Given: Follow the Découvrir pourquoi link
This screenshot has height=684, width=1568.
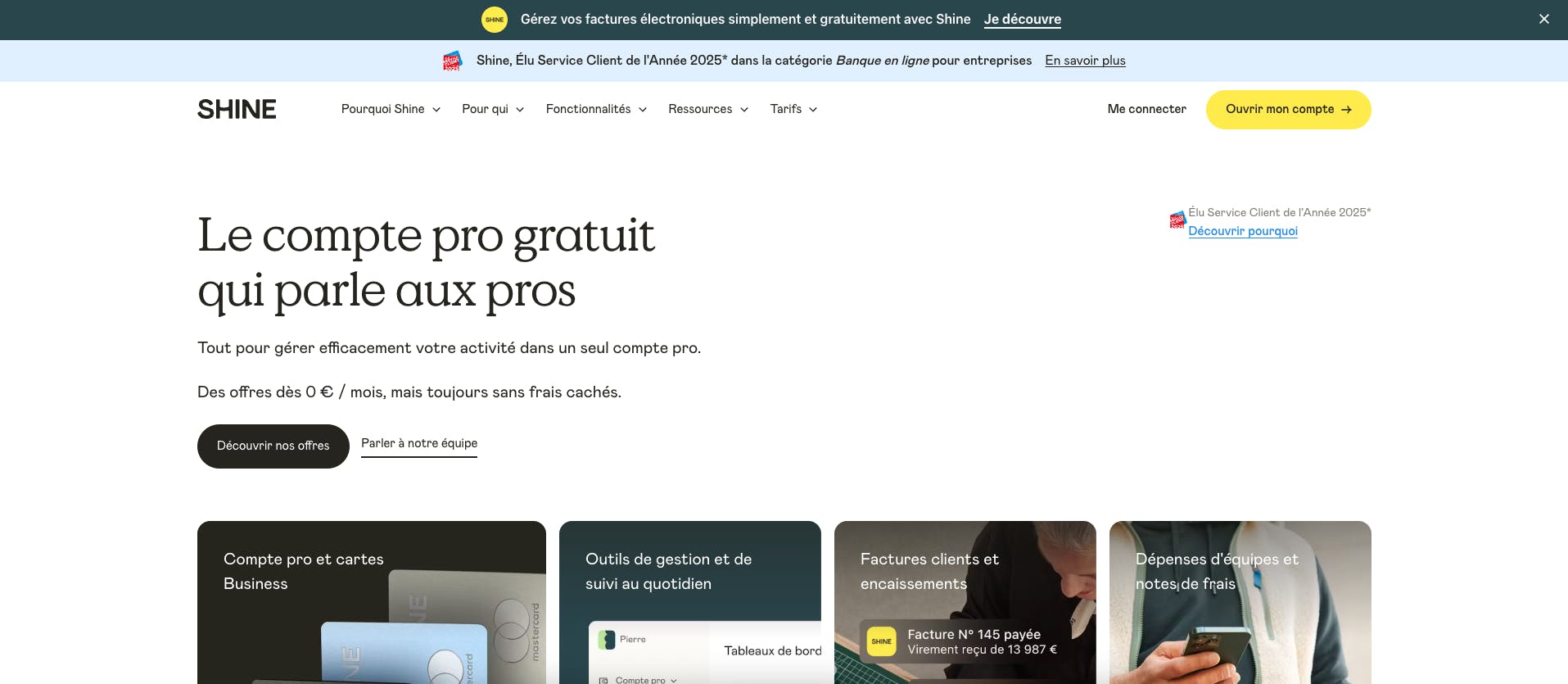Looking at the screenshot, I should pos(1243,231).
